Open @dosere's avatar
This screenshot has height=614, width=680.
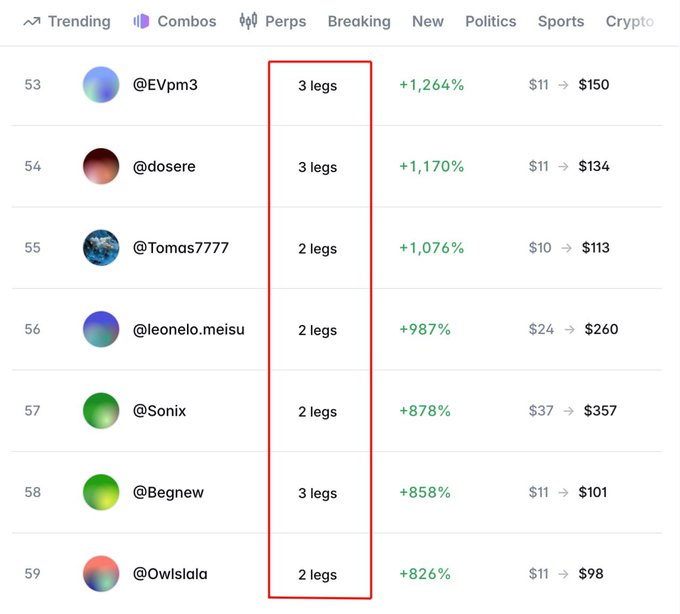(101, 166)
